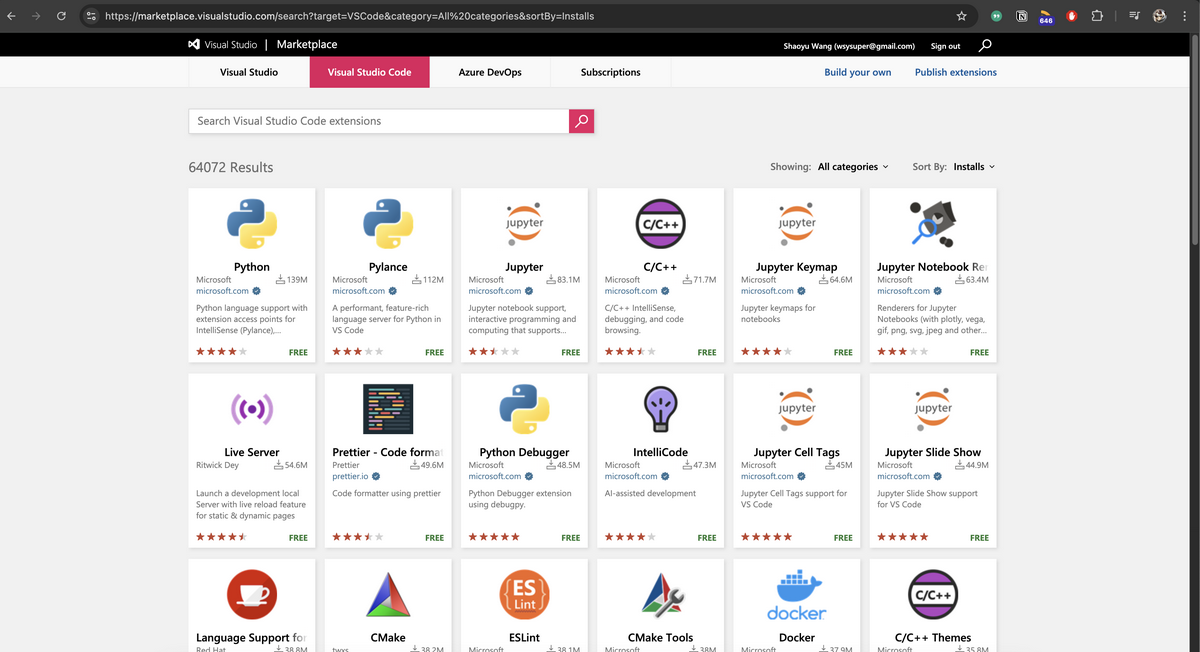Click the site information icon beside URL
The width and height of the screenshot is (1200, 652).
pos(91,16)
